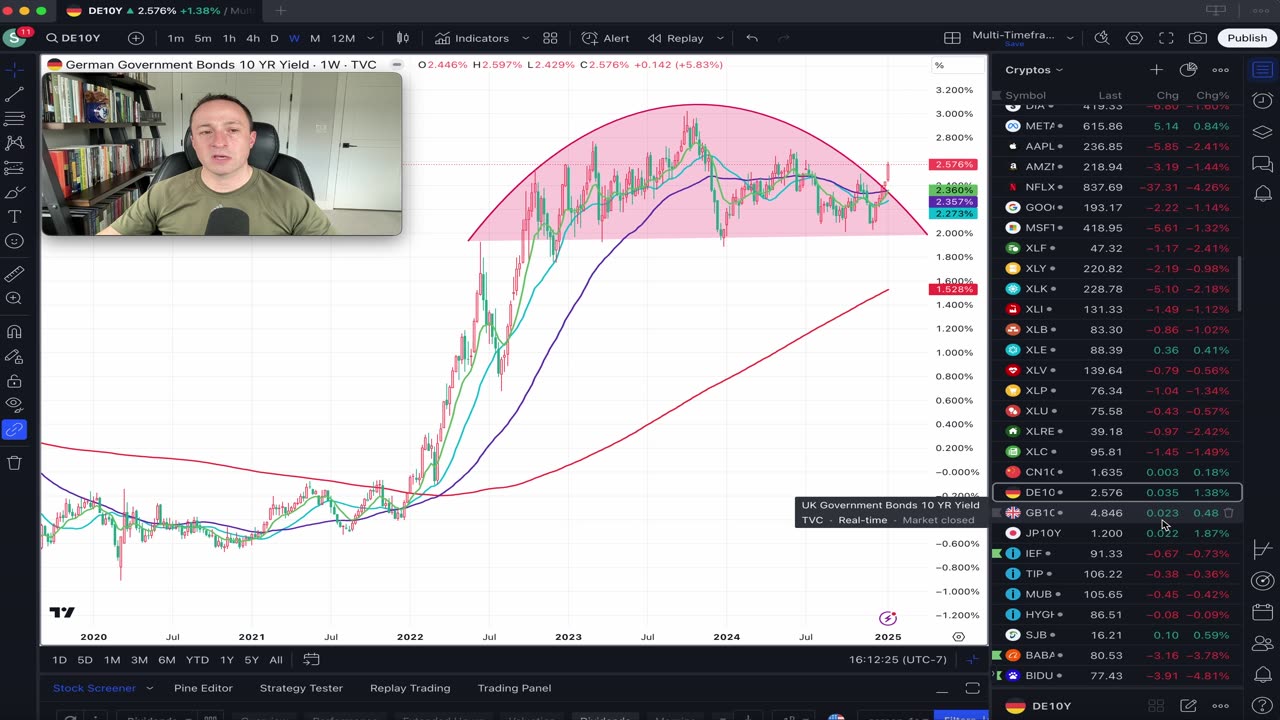
Task: Open the Trading Panel tab
Action: 514,688
